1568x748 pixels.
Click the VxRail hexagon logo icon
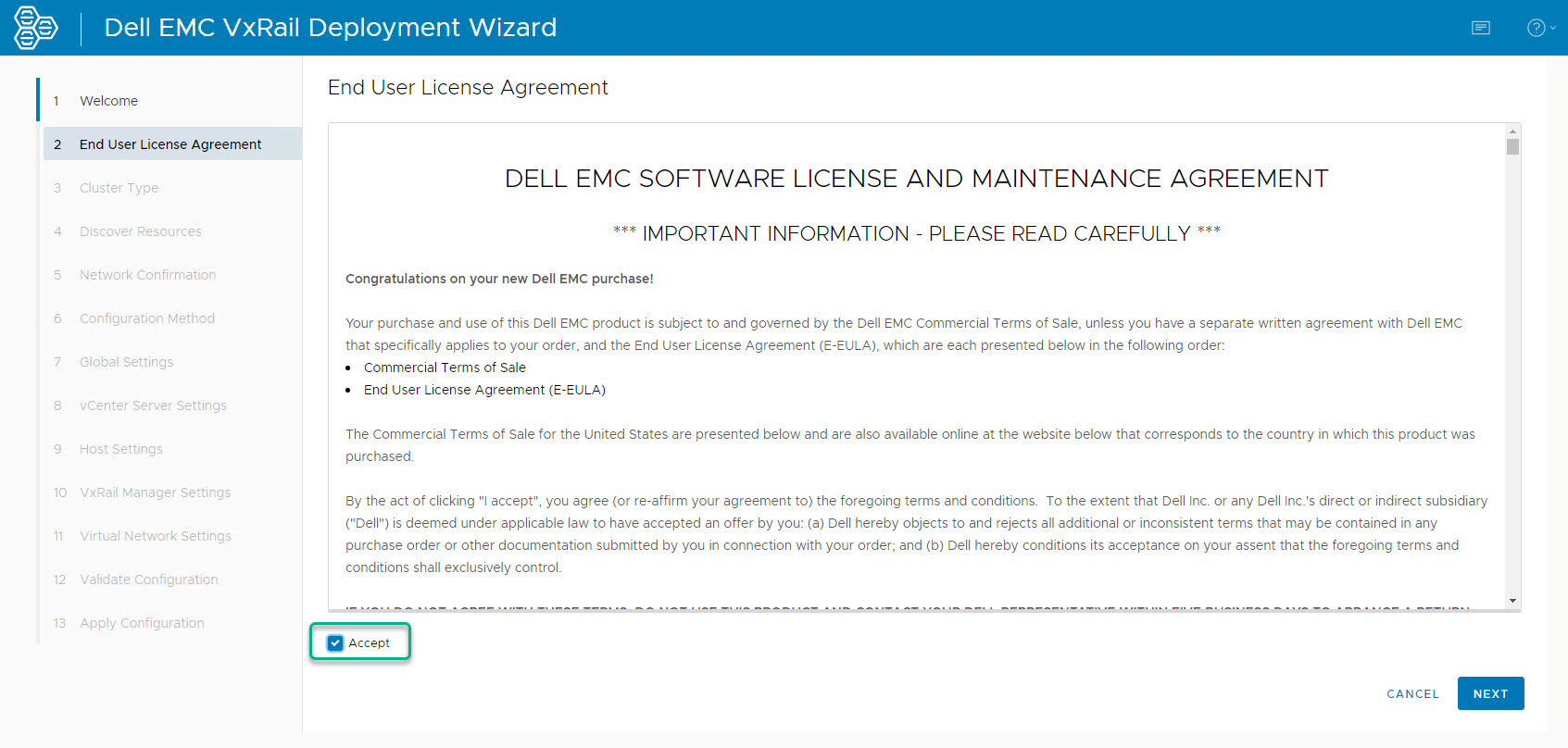pyautogui.click(x=35, y=28)
